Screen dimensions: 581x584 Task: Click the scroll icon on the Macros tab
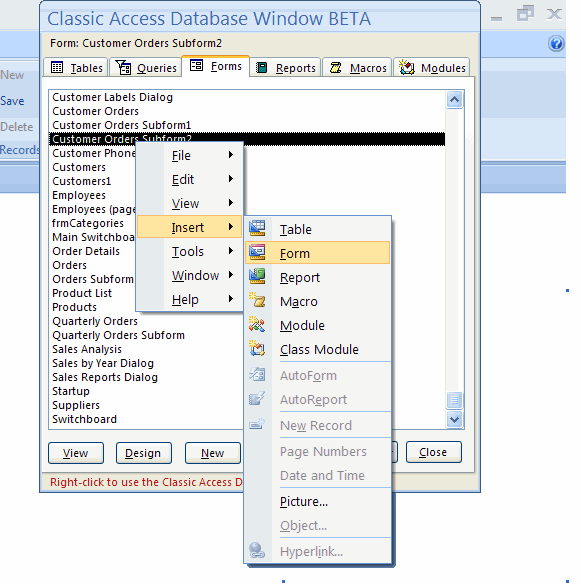pos(336,67)
